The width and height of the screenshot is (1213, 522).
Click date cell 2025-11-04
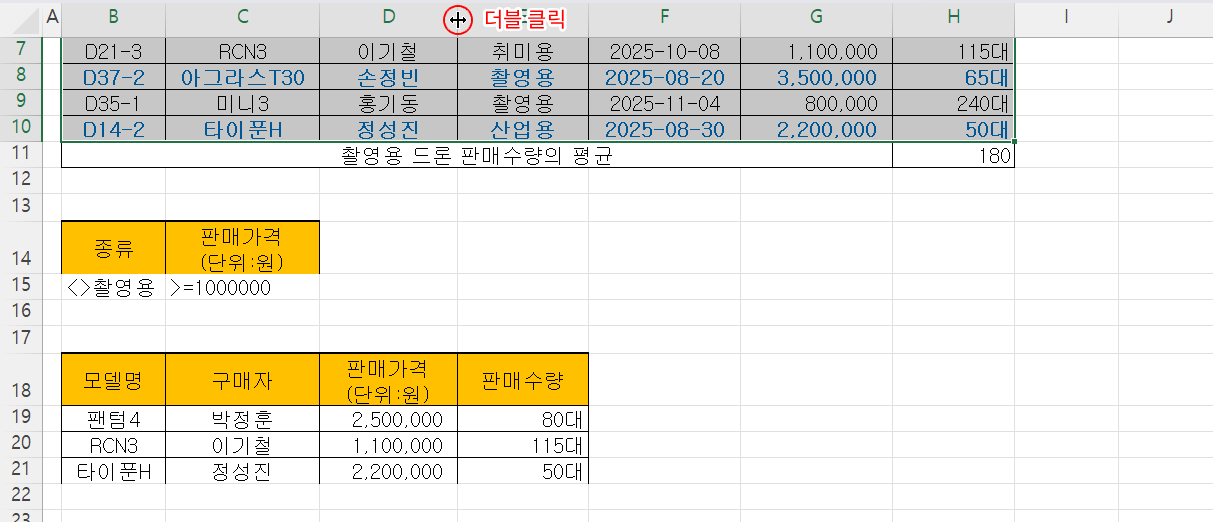click(x=664, y=103)
